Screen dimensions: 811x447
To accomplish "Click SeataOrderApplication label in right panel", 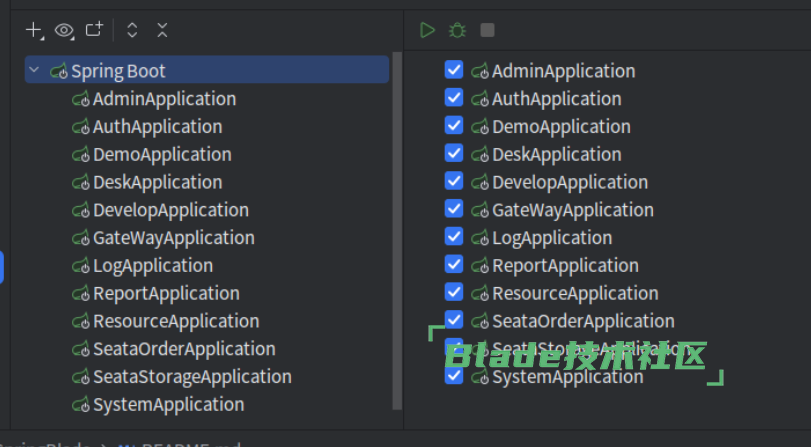I will 583,321.
